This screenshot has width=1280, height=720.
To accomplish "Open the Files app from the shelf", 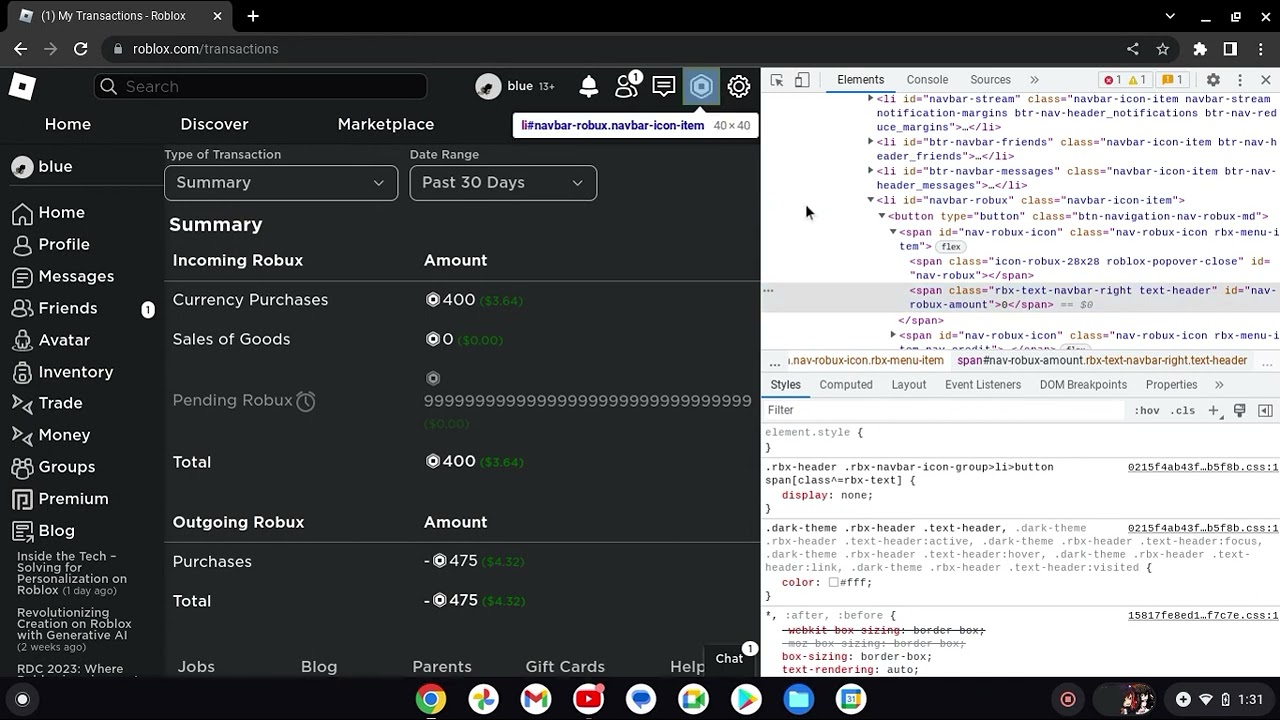I will pos(798,699).
